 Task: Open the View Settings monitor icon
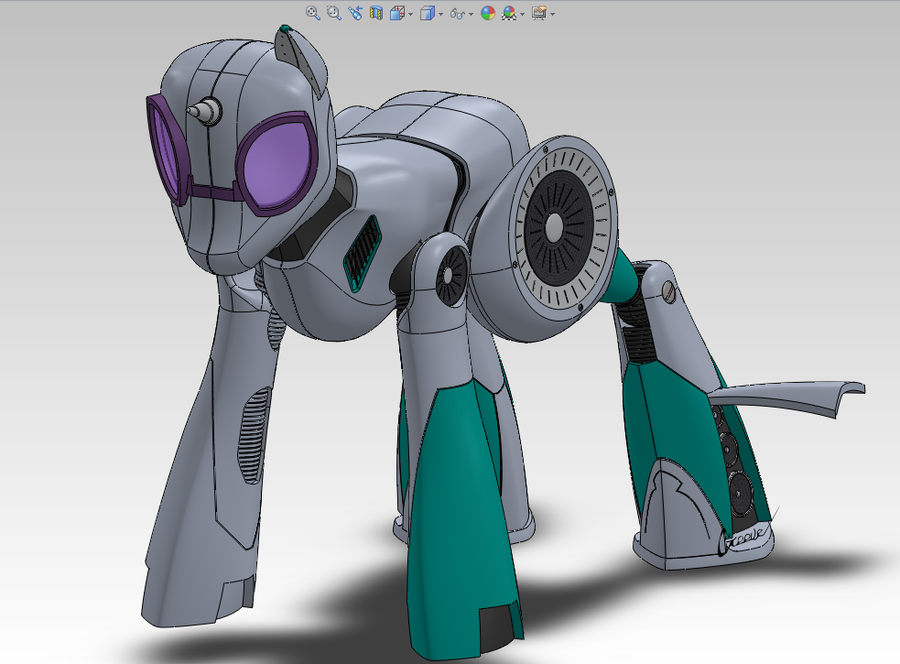click(538, 13)
